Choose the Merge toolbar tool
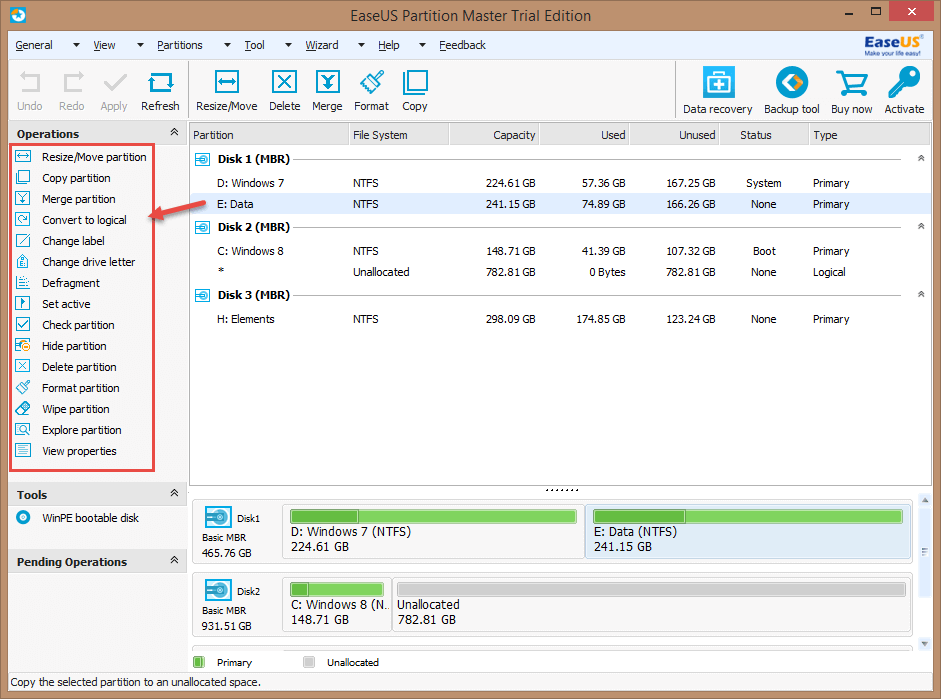The height and width of the screenshot is (699, 941). pyautogui.click(x=327, y=90)
